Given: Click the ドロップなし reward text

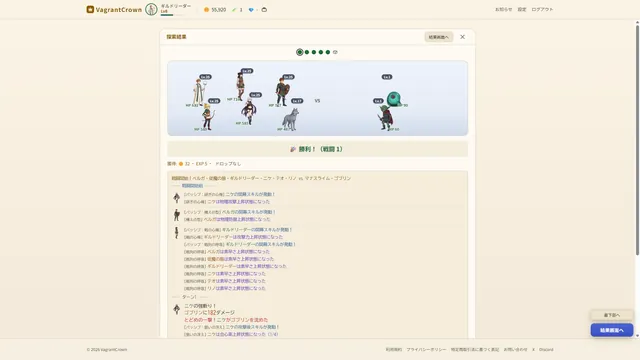Looking at the screenshot, I should click(228, 164).
